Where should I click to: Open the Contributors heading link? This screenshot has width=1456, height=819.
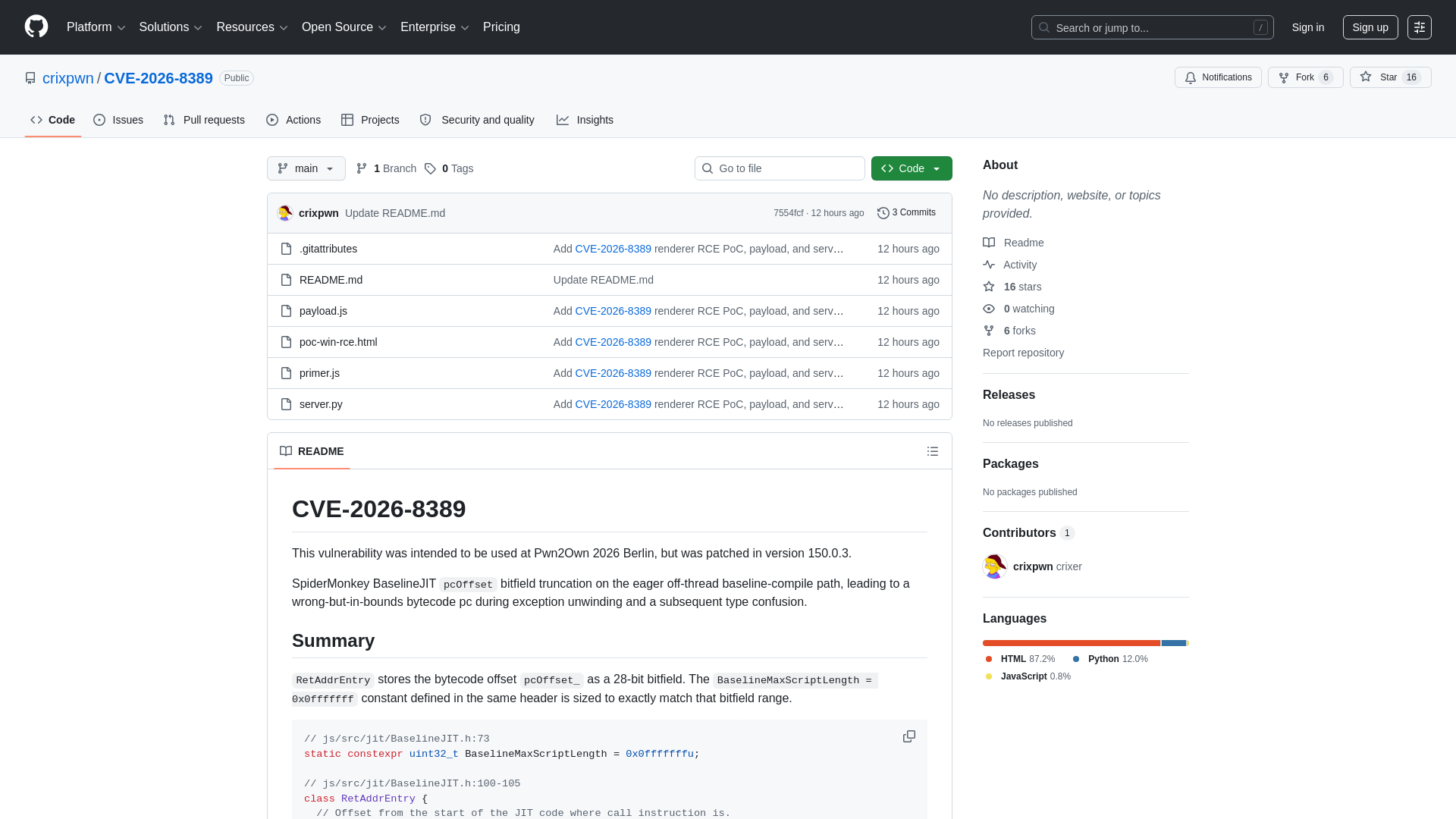coord(1028,533)
